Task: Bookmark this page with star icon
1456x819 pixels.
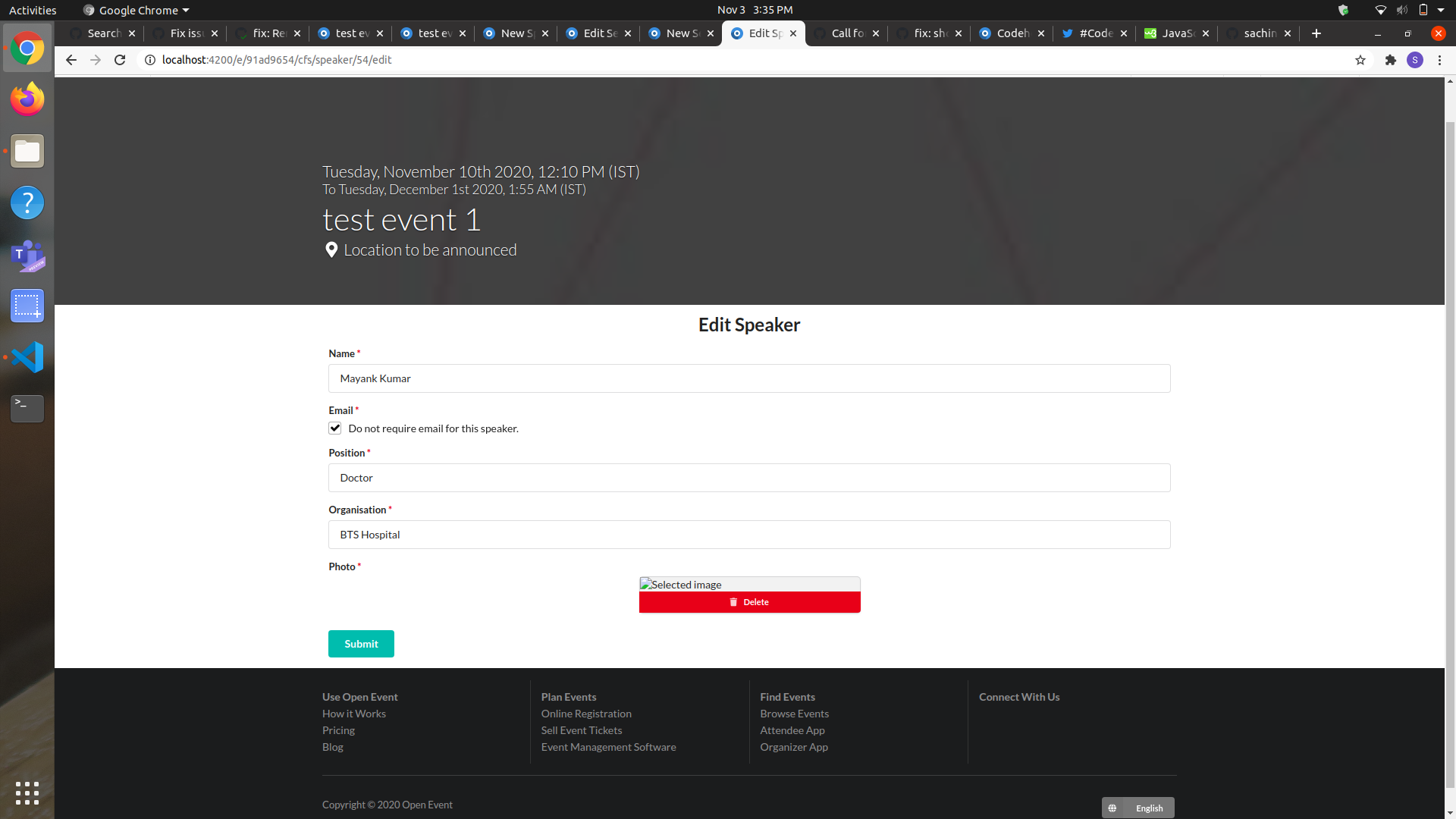Action: point(1360,60)
